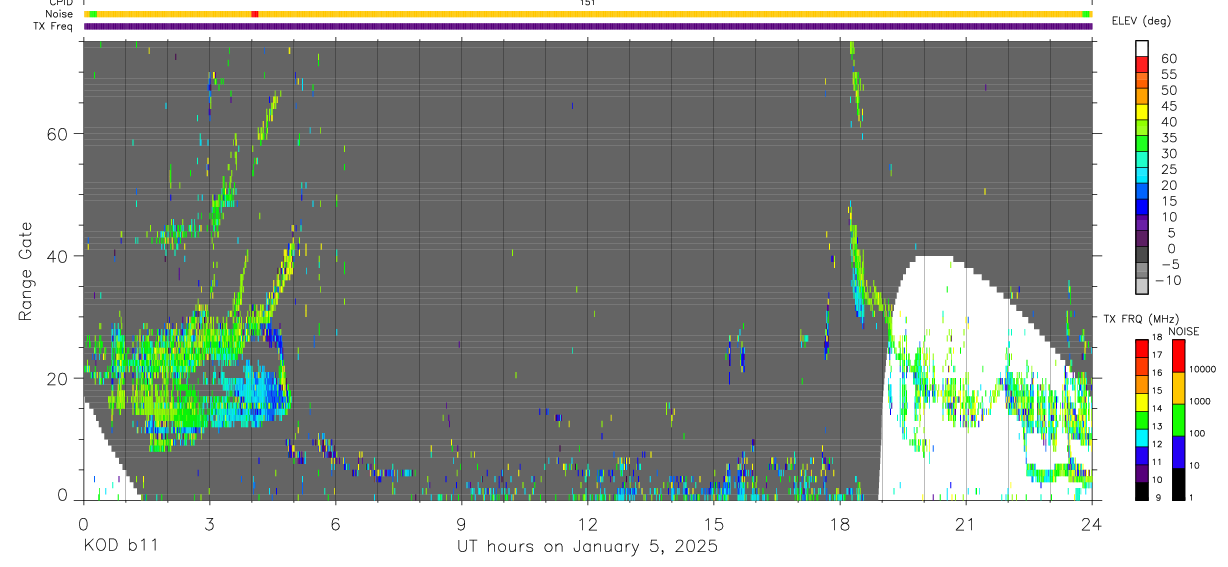Click the '14' label on TX FRQ legend
Screen dimensions: 1228x567
click(x=1157, y=409)
